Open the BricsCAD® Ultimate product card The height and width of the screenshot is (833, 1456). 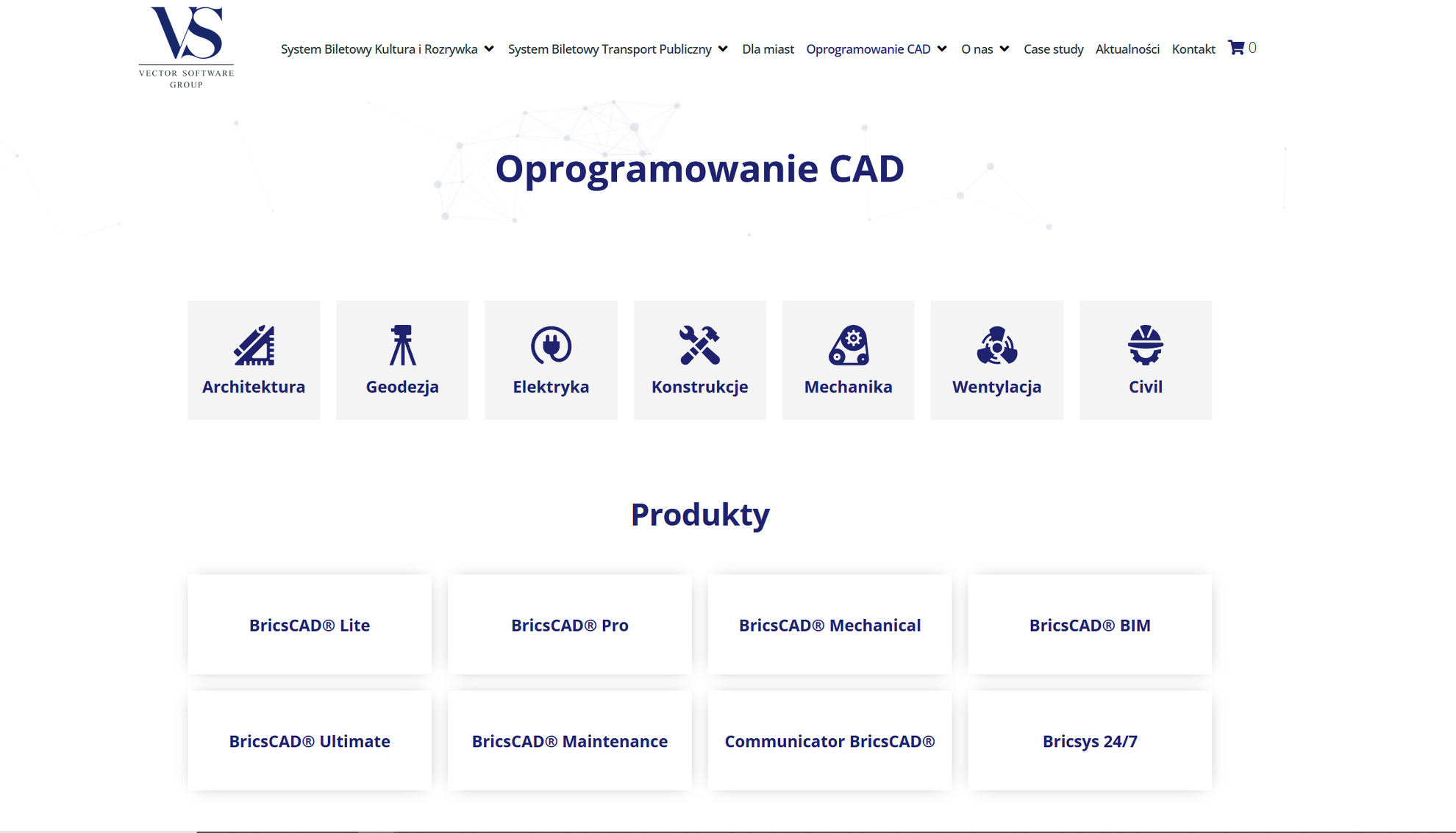point(310,741)
